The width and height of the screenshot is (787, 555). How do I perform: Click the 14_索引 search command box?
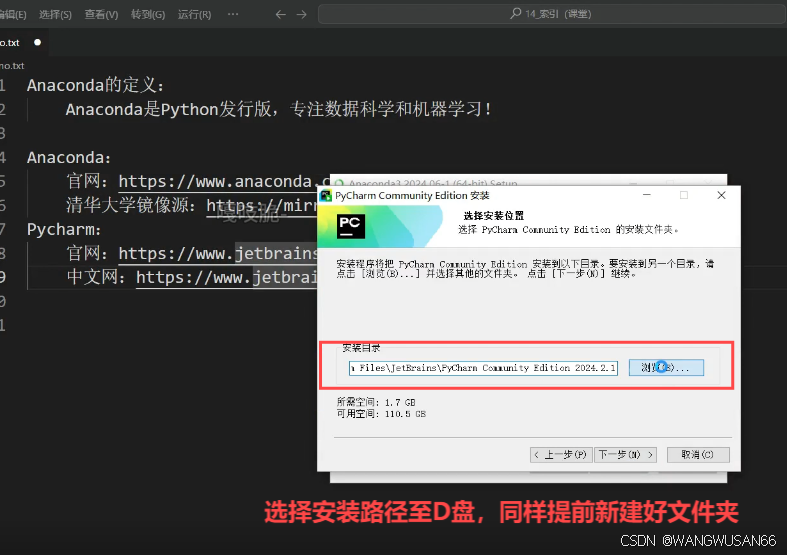[x=551, y=14]
